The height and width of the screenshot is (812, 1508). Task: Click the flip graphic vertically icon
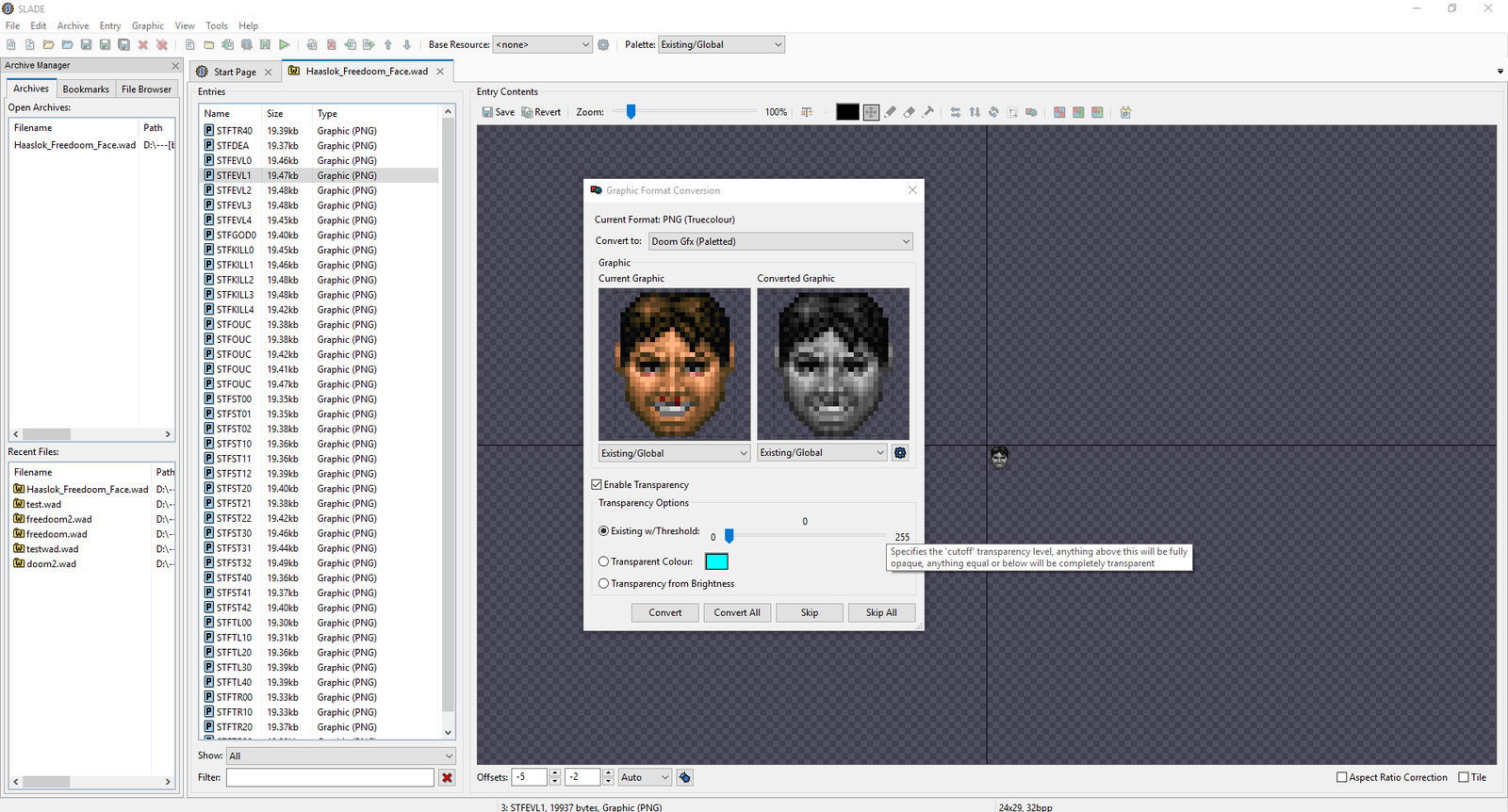point(975,112)
